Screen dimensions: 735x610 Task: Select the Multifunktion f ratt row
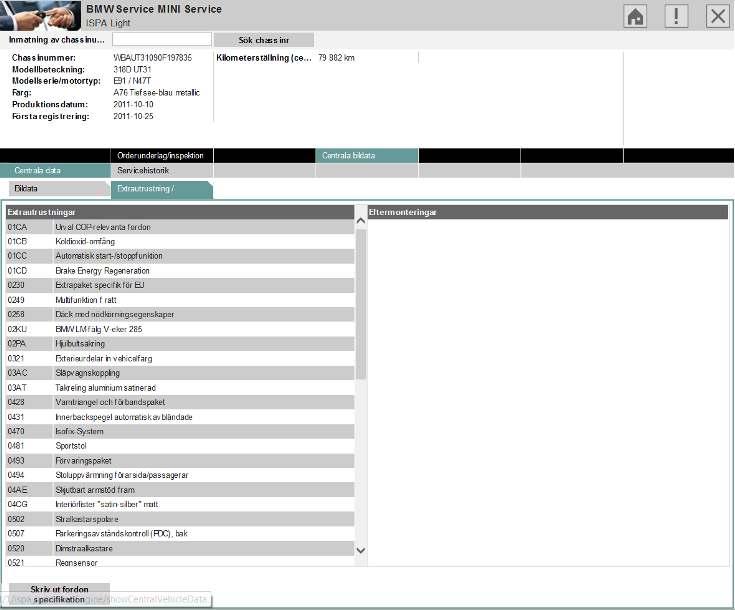click(180, 300)
